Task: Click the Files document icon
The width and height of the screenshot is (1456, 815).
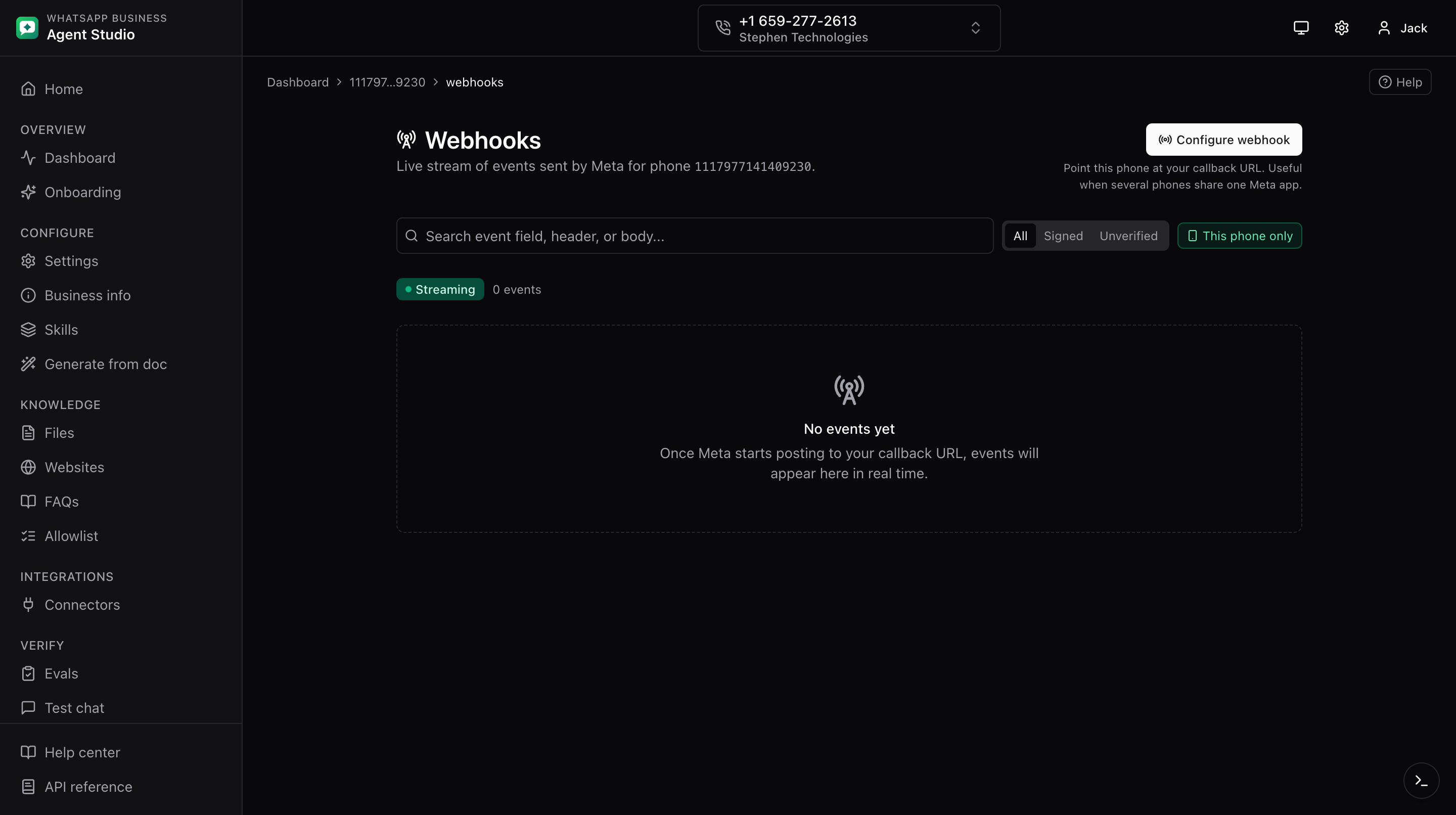Action: pyautogui.click(x=28, y=433)
